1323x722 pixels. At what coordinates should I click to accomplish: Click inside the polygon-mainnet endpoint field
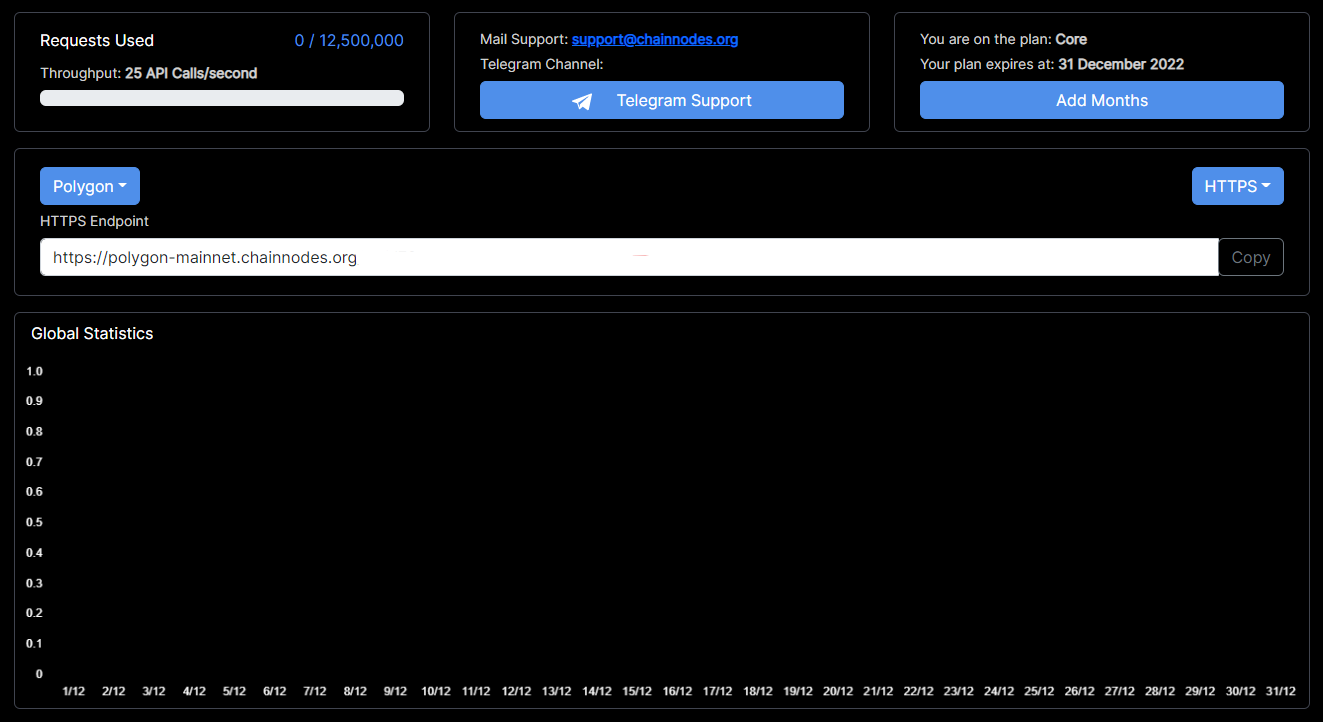[628, 257]
